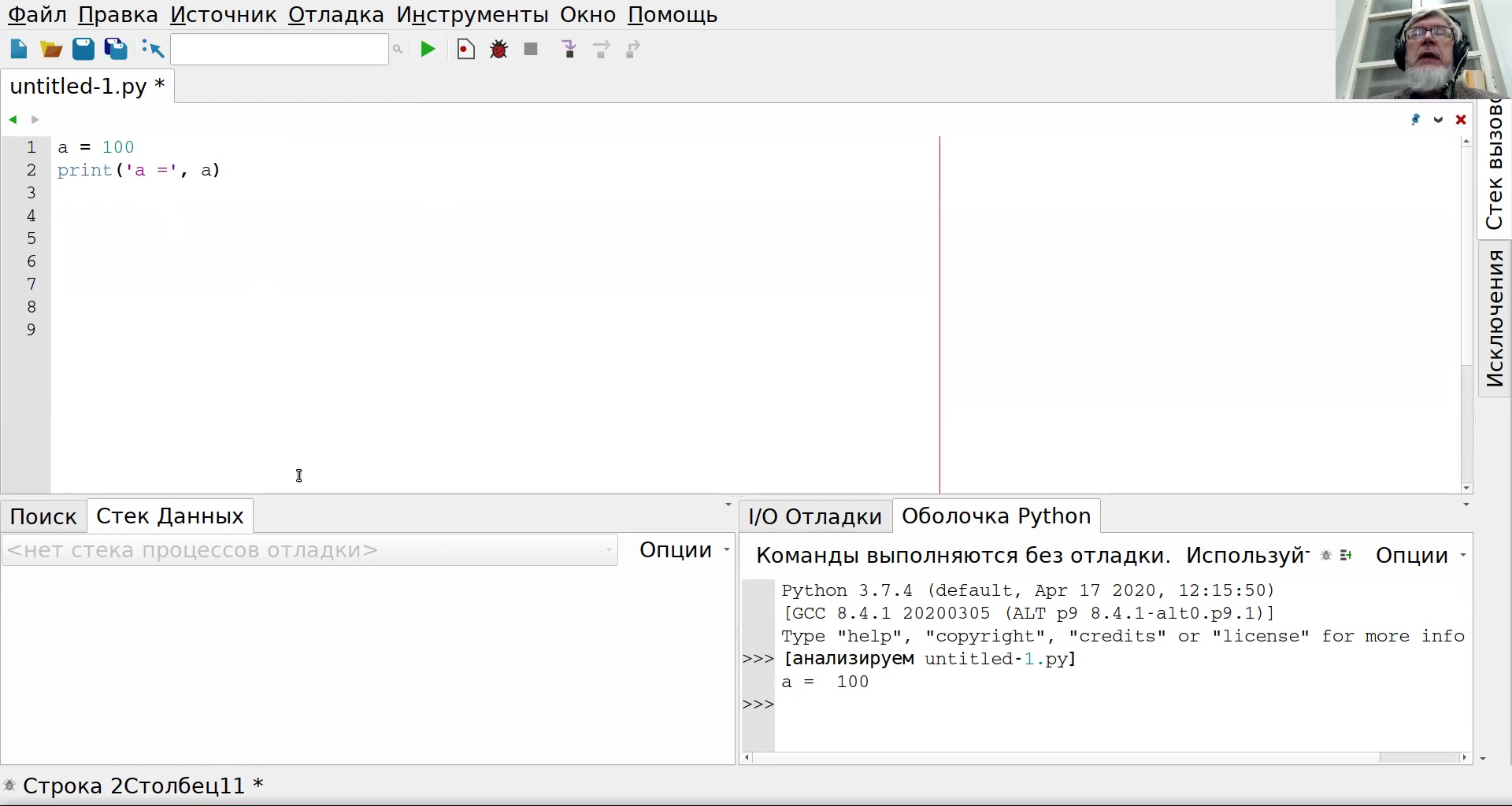1512x806 pixels.
Task: Create a new file with toolbar icon
Action: pos(19,50)
